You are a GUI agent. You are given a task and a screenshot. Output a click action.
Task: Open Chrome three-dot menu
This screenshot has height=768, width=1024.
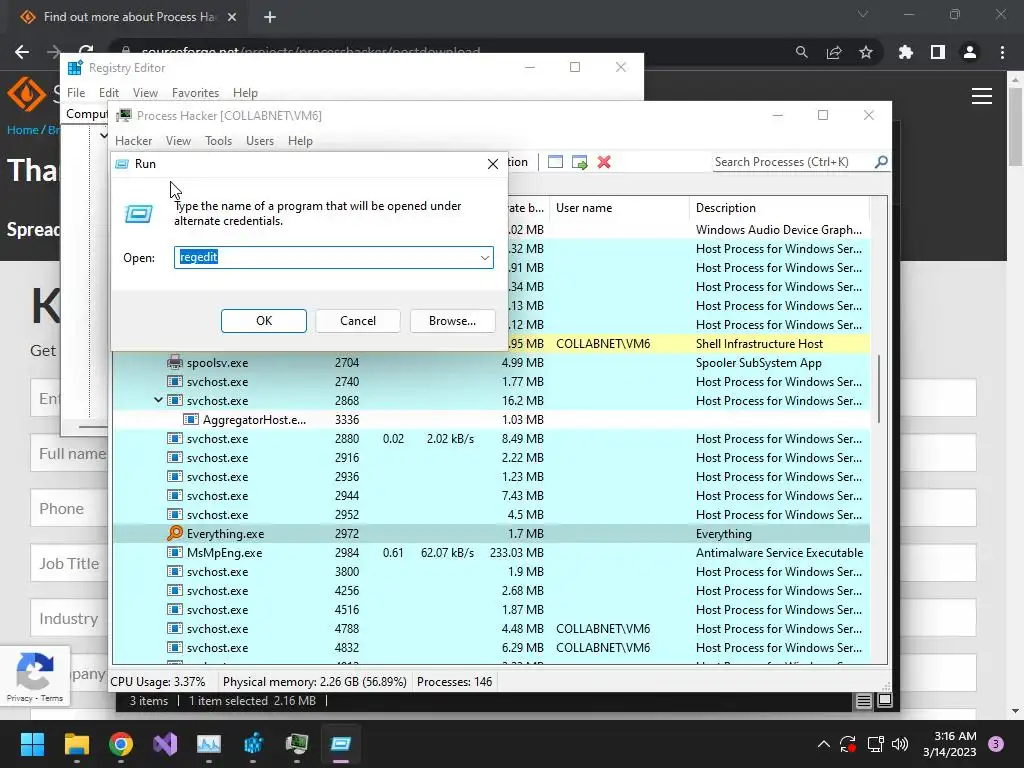click(x=1002, y=52)
